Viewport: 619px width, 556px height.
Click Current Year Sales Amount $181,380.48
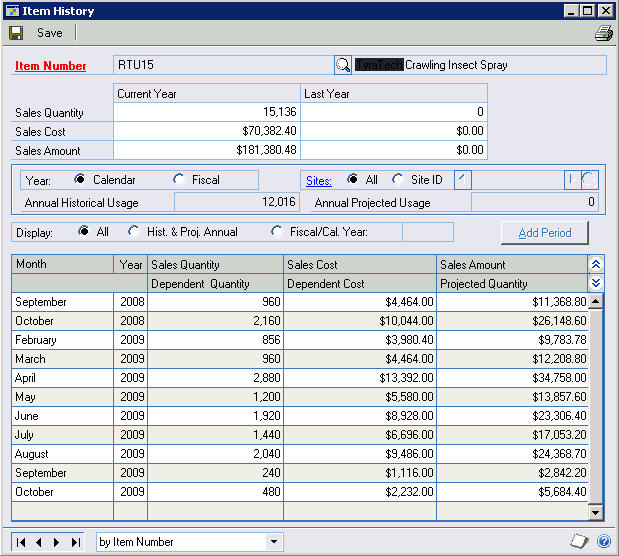[207, 150]
